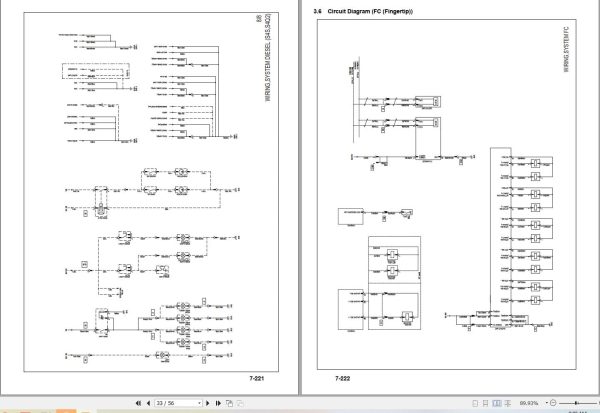
Task: Click page number 7-221 label
Action: tap(257, 378)
